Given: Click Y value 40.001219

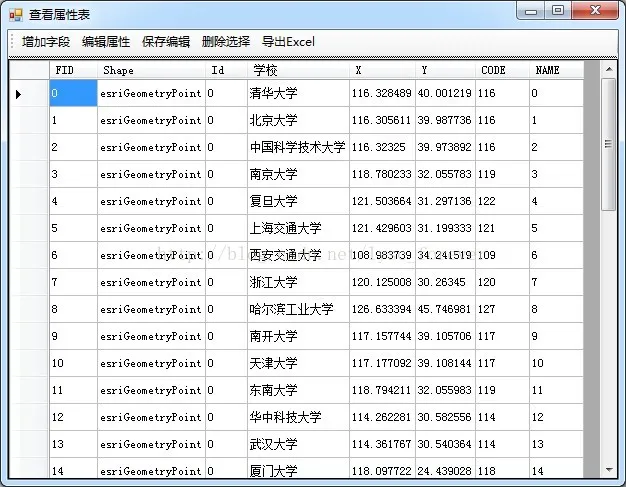Looking at the screenshot, I should pyautogui.click(x=445, y=93).
